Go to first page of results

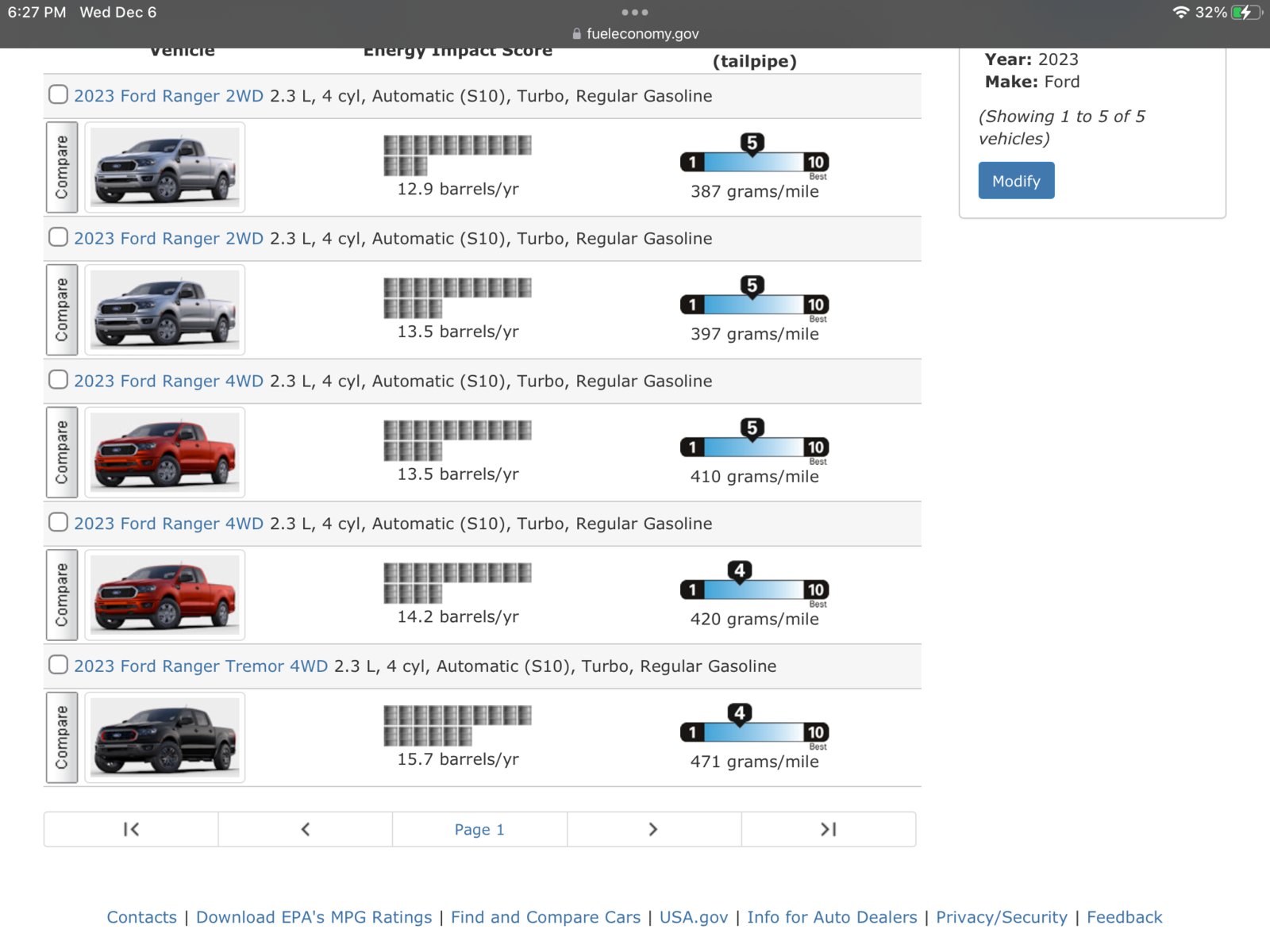131,829
